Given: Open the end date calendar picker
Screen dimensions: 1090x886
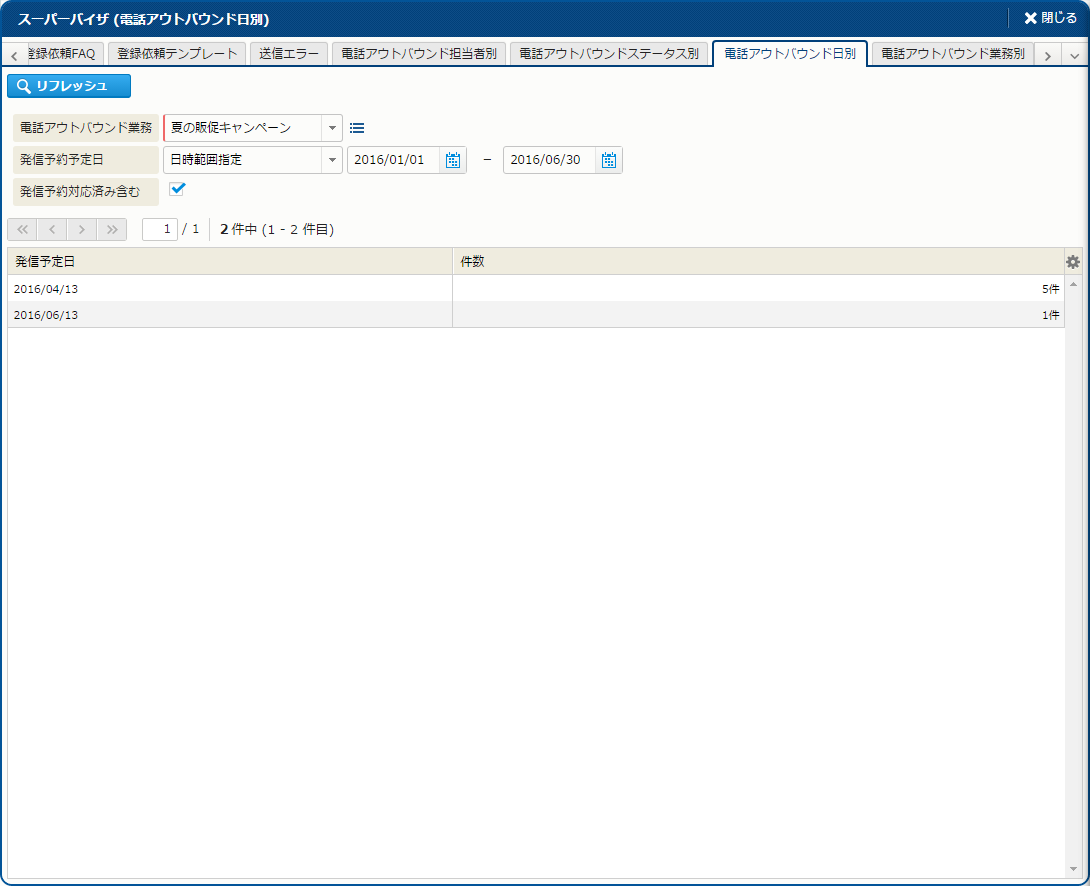Looking at the screenshot, I should point(609,160).
